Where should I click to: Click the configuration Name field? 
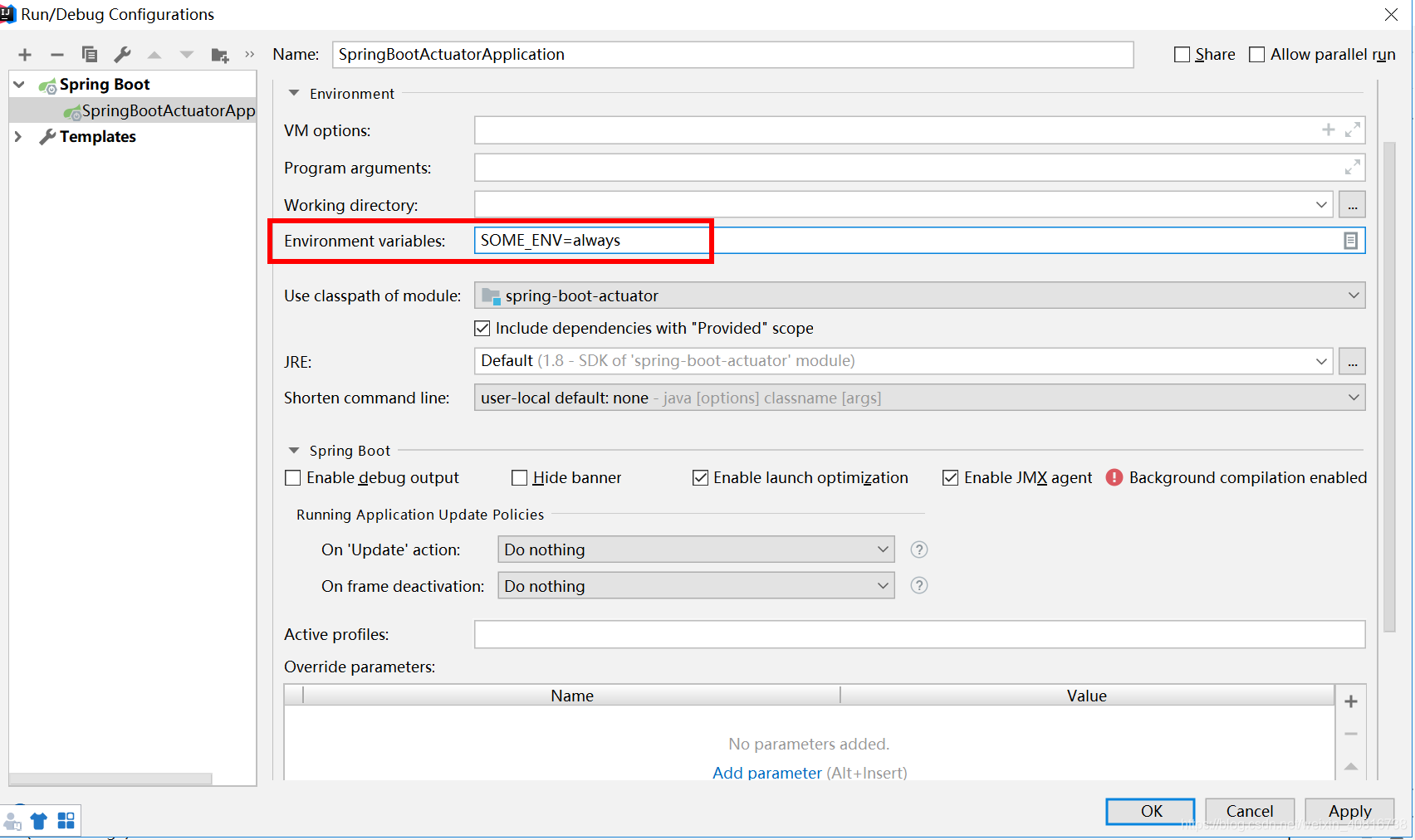(x=733, y=55)
